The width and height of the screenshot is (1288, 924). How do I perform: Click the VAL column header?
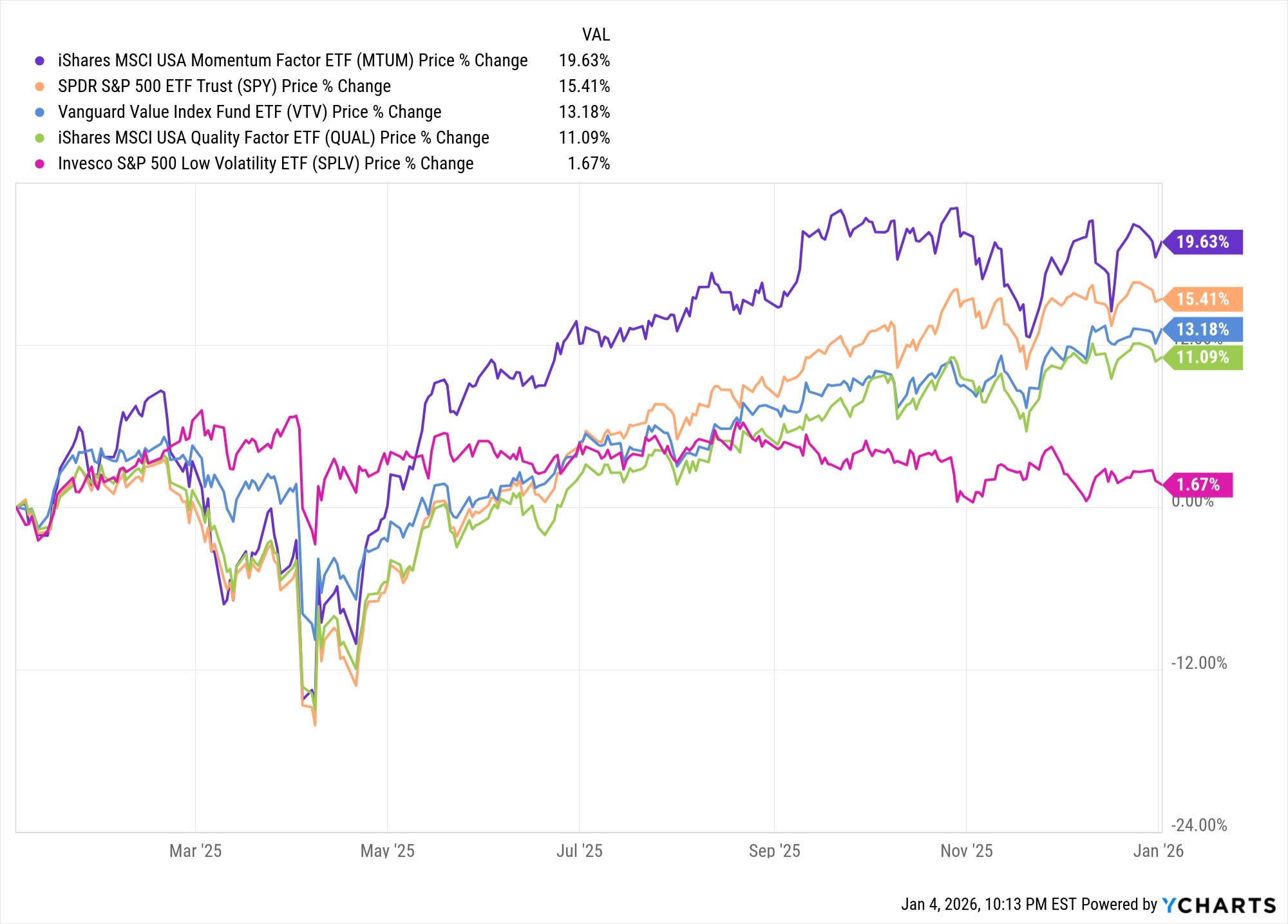596,34
